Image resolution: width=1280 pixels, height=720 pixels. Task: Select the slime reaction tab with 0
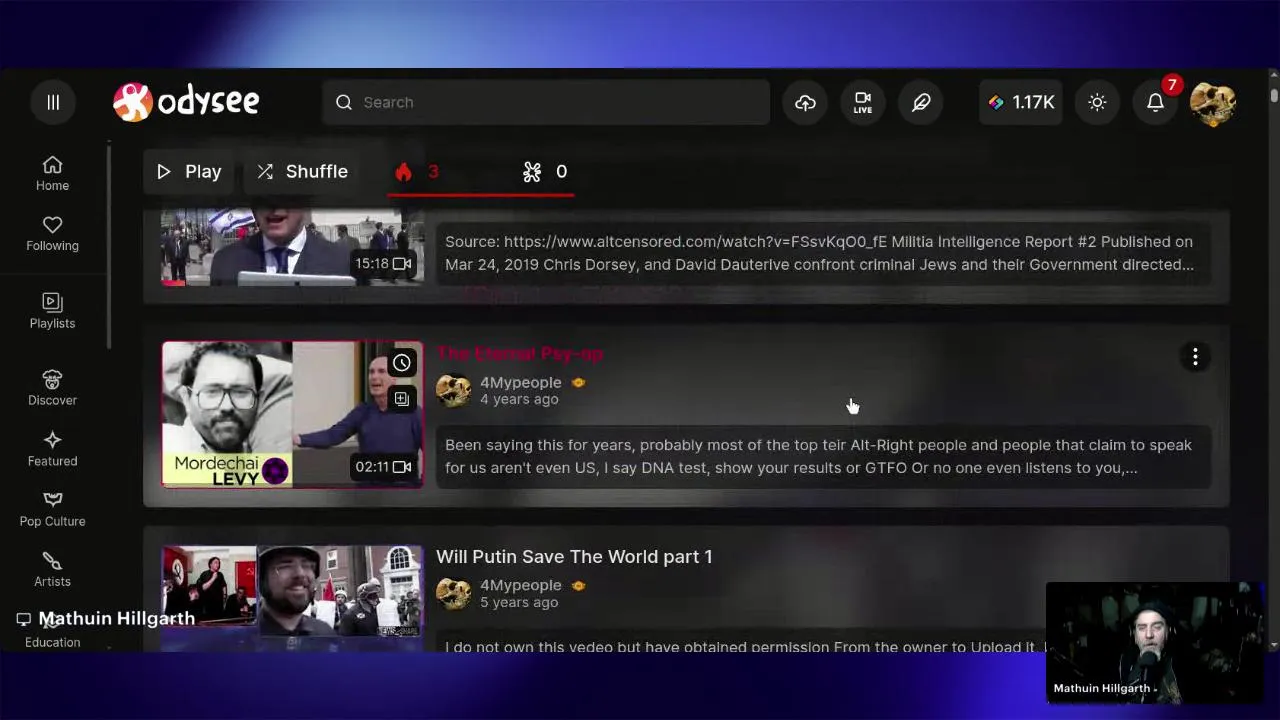click(545, 172)
